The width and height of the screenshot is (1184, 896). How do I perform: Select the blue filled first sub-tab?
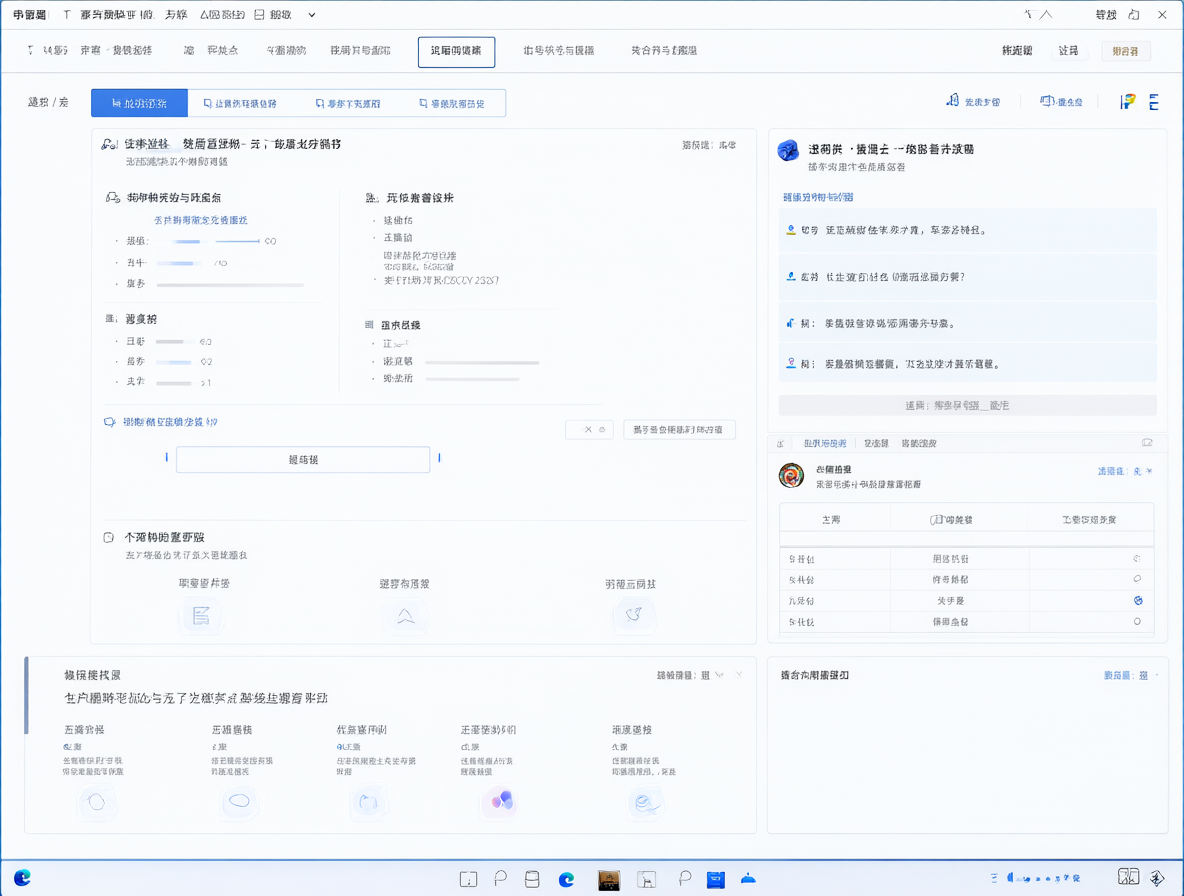click(140, 103)
